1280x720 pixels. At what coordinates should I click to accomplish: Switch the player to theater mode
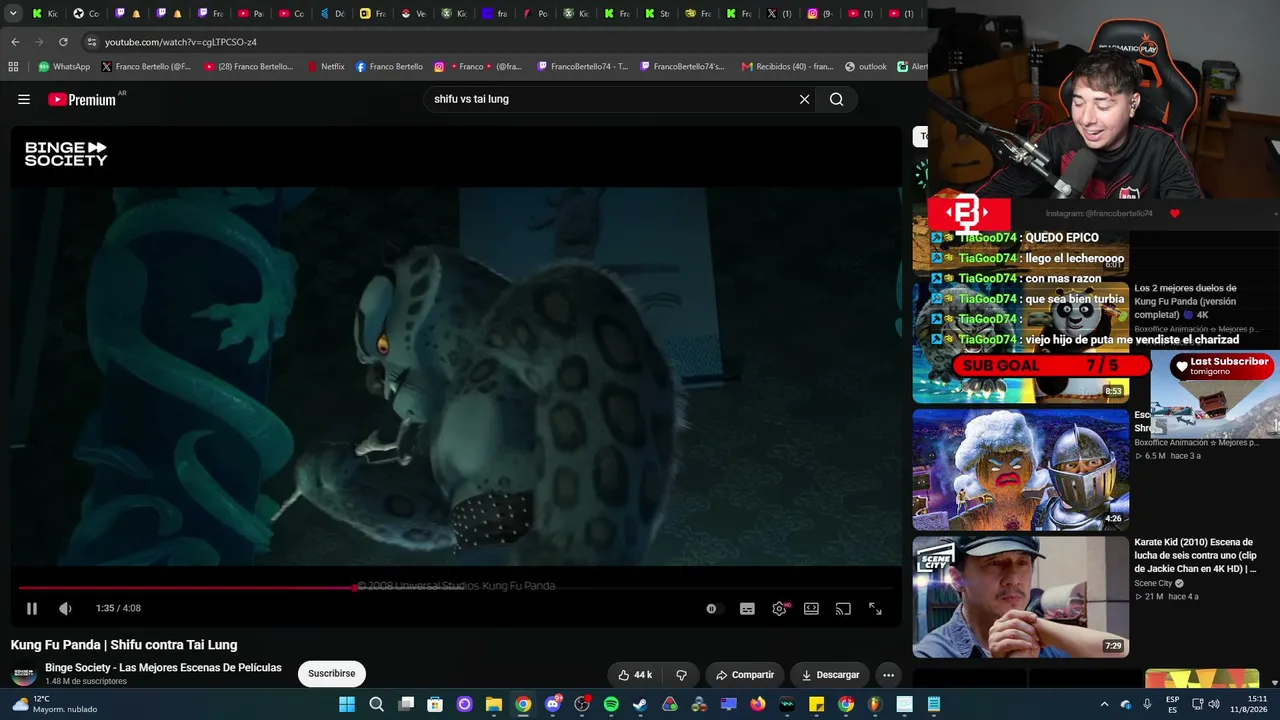click(811, 608)
